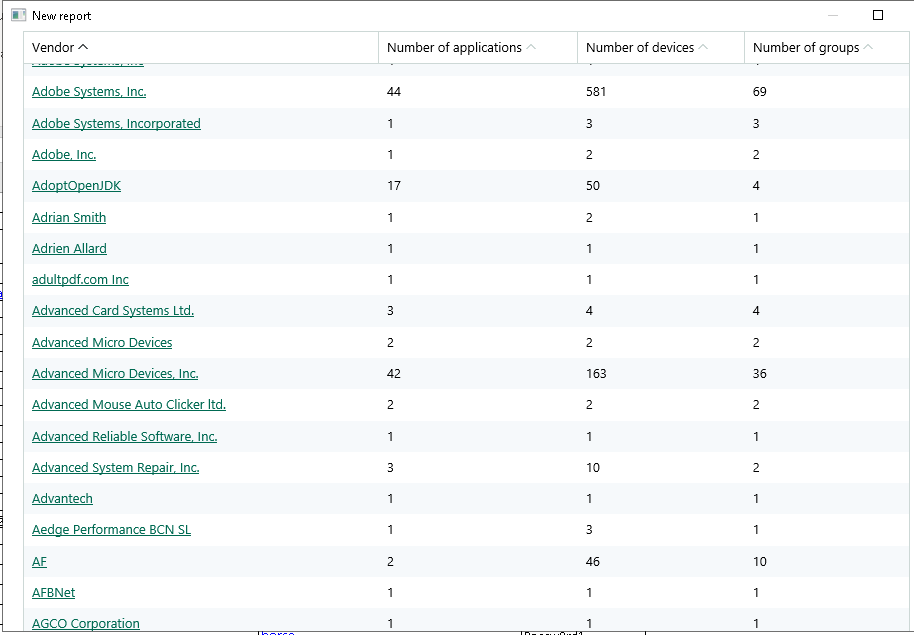Select groups count 69 in Adobe Systems row
The height and width of the screenshot is (635, 914).
tap(760, 92)
